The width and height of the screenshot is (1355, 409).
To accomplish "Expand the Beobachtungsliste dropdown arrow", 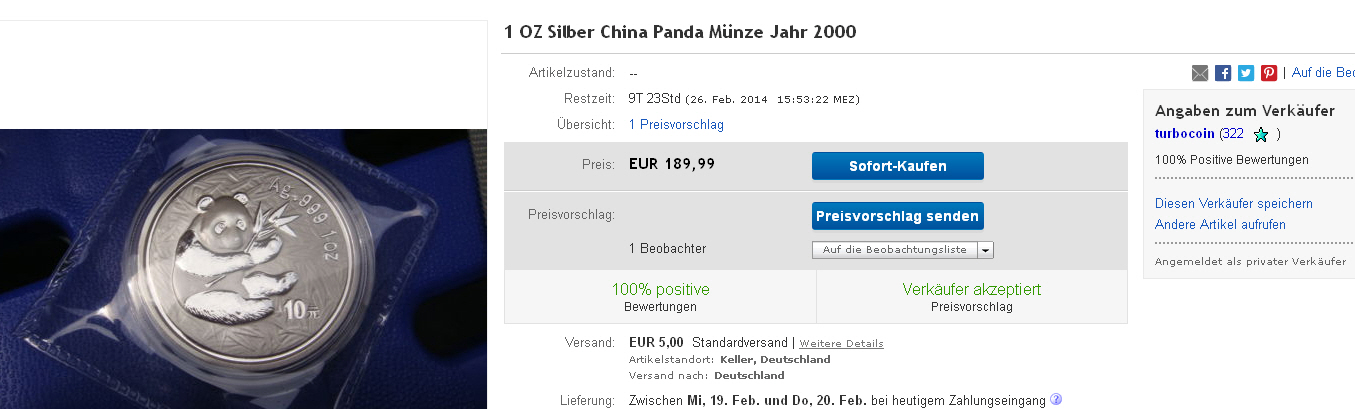I will pos(985,250).
